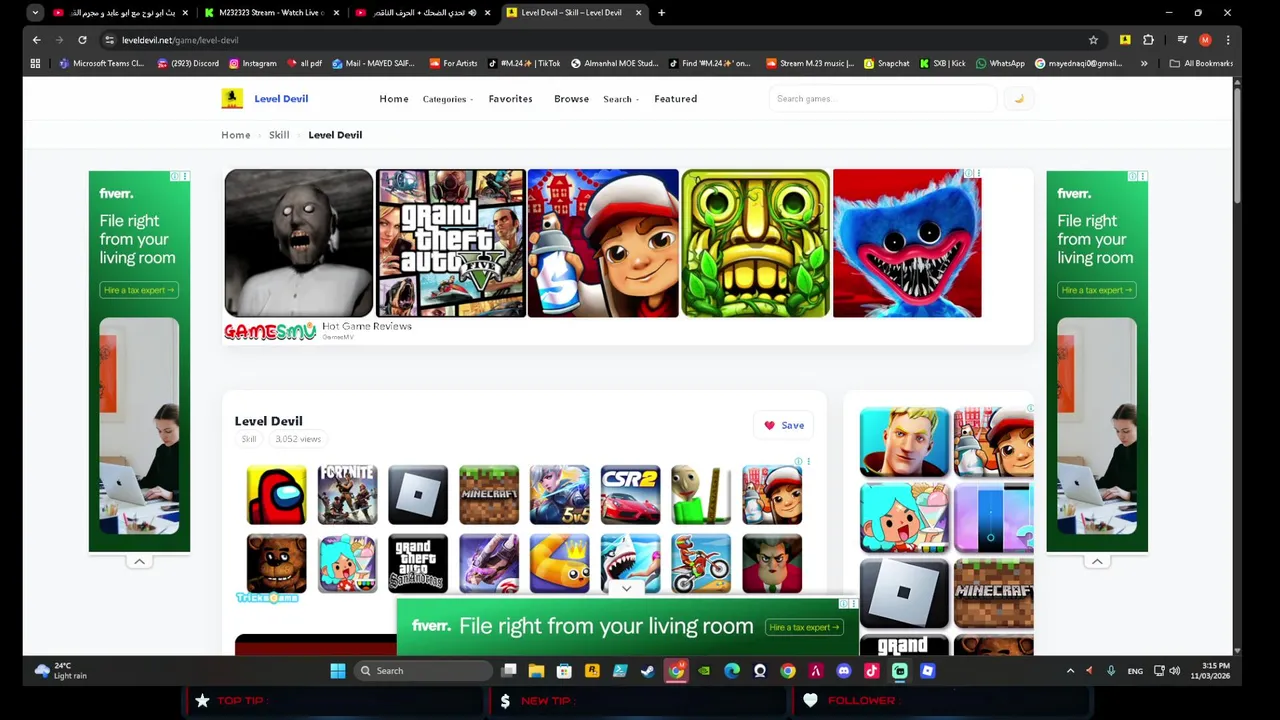Click Hire a tax expert in the bottom banner
The width and height of the screenshot is (1280, 720).
click(x=804, y=627)
